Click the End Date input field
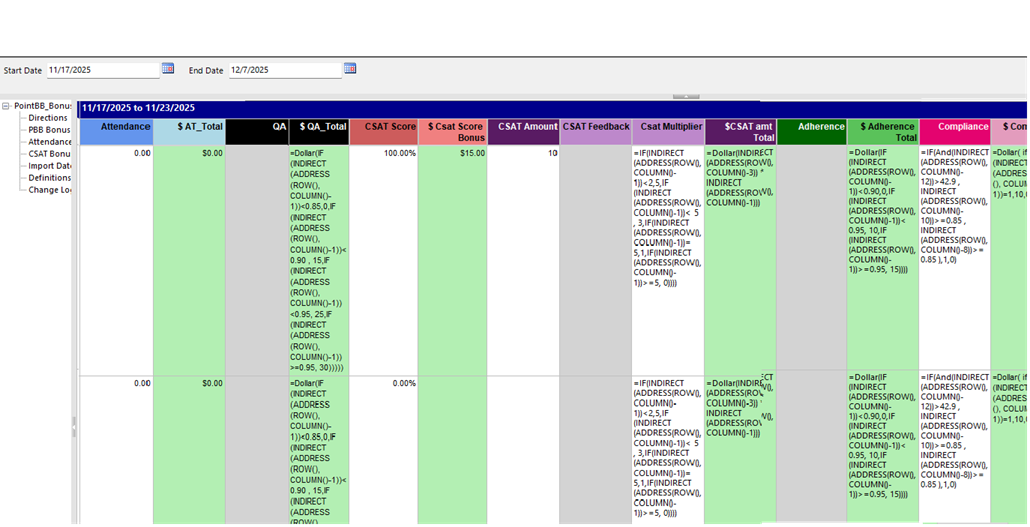 pos(285,70)
